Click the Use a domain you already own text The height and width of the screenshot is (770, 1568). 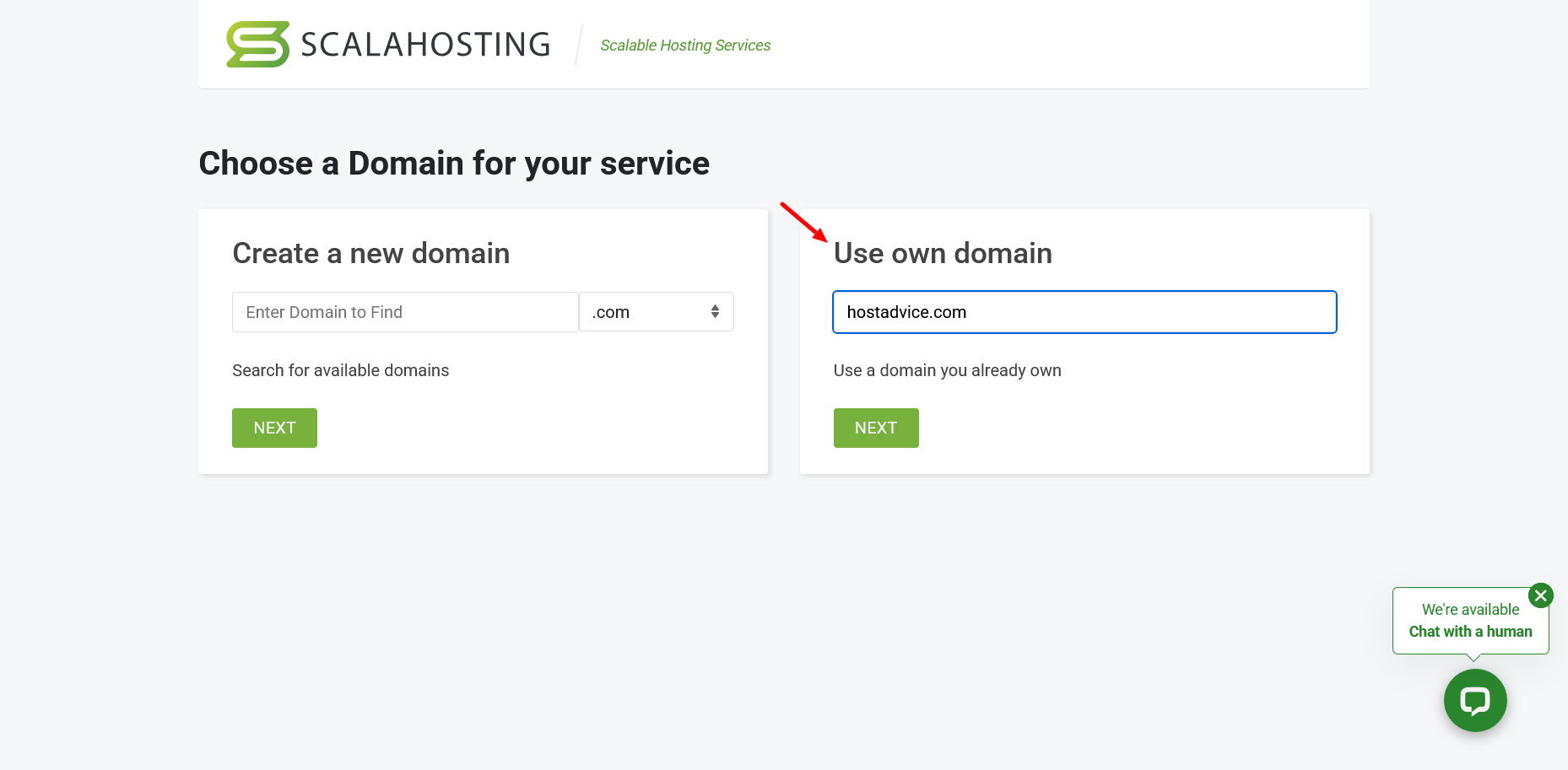pos(948,370)
